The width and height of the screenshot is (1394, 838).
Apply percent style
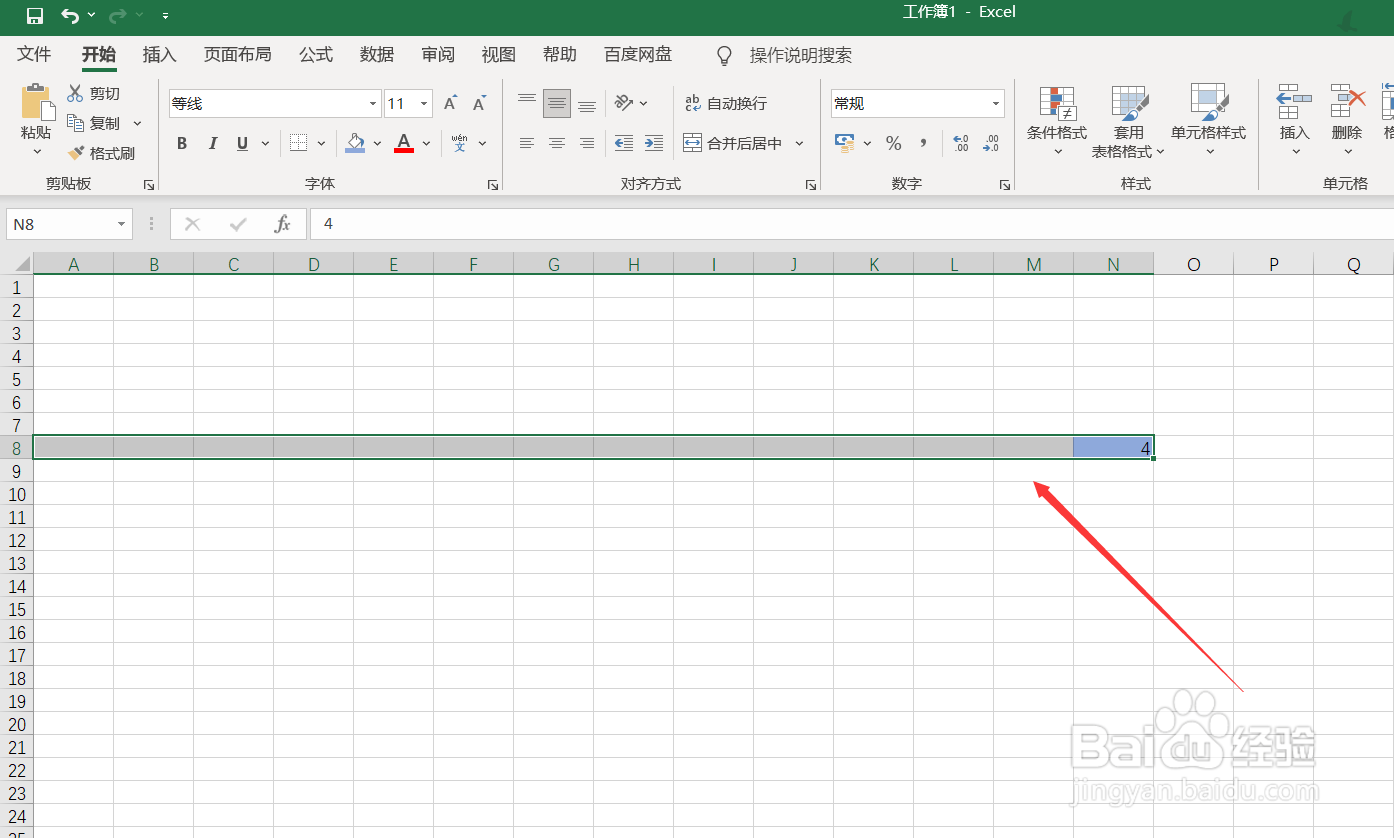coord(894,143)
